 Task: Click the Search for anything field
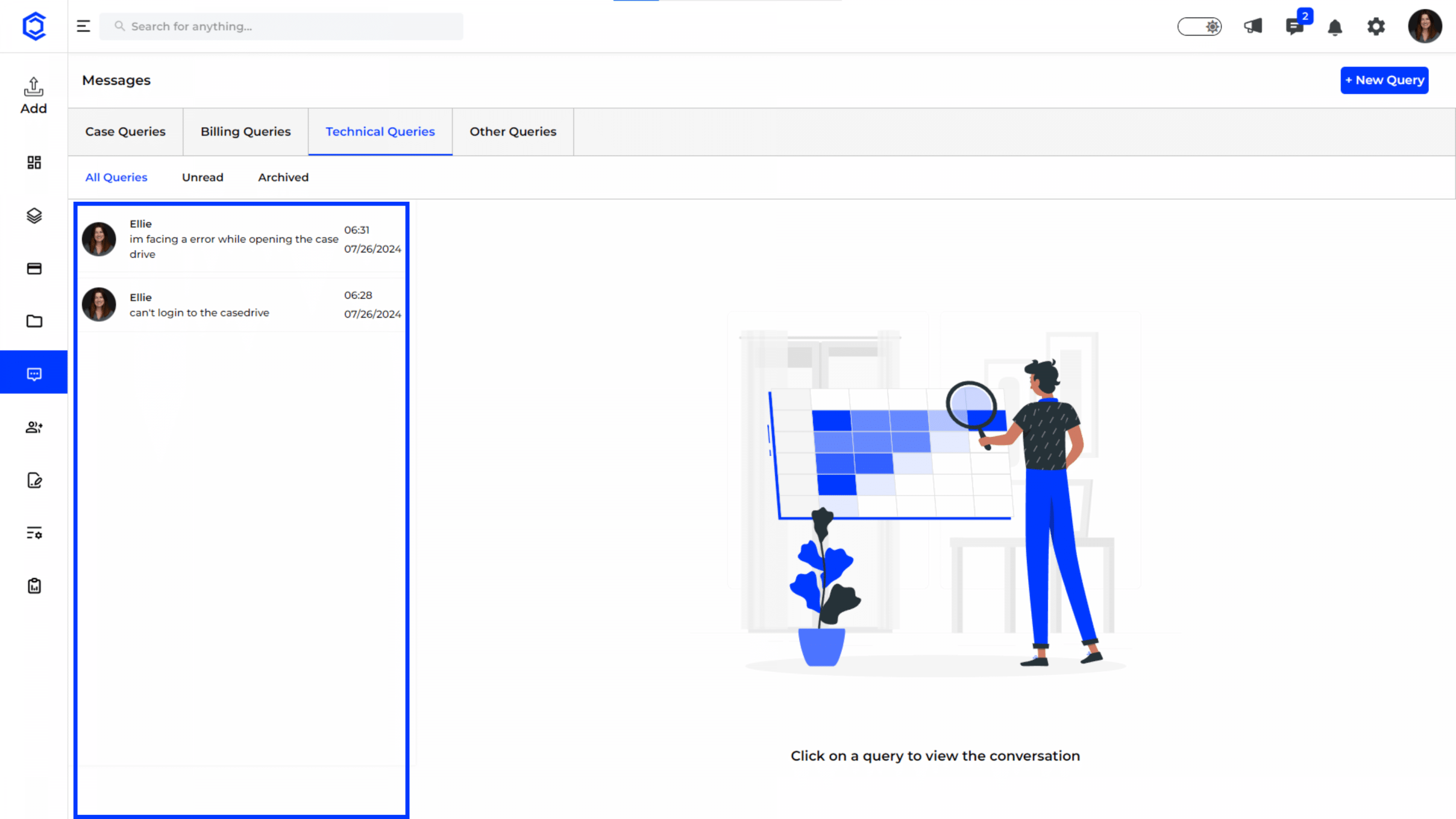coord(282,27)
